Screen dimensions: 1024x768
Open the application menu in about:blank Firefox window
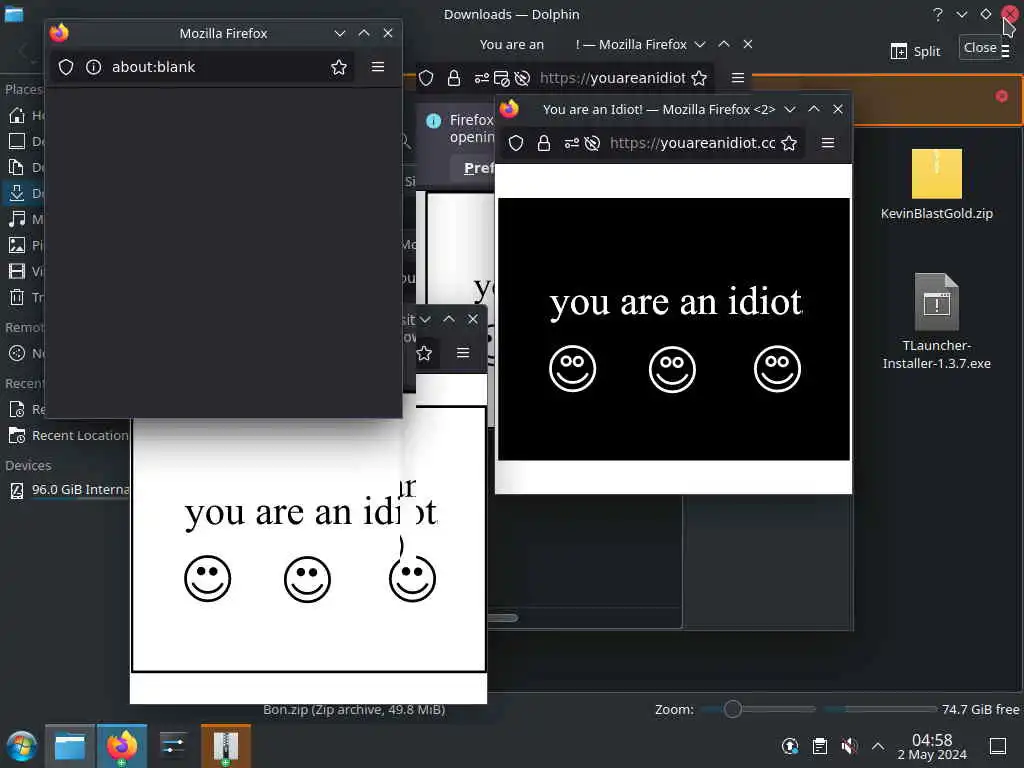[377, 67]
